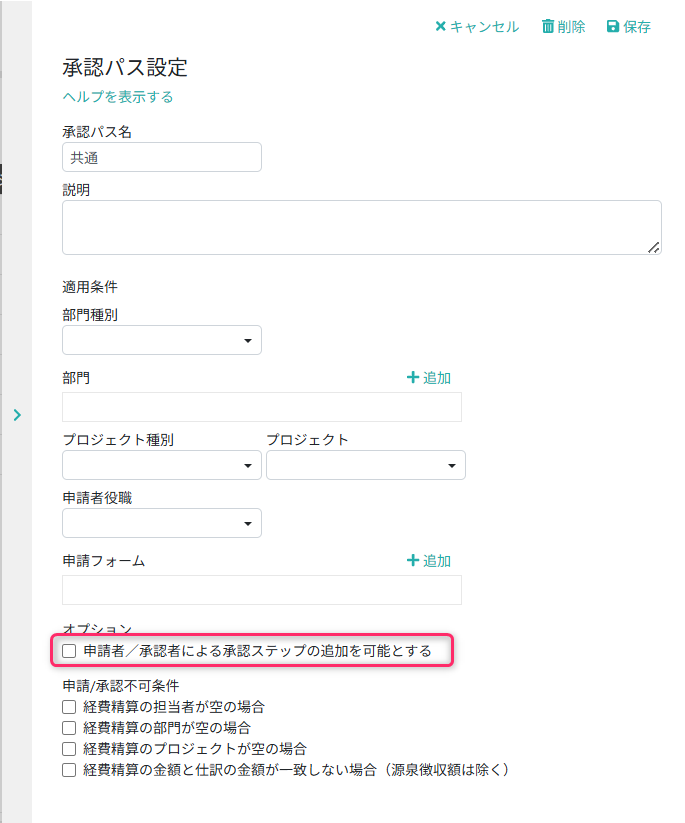
Task: Open the プロジェクト種別 dropdown
Action: point(162,466)
